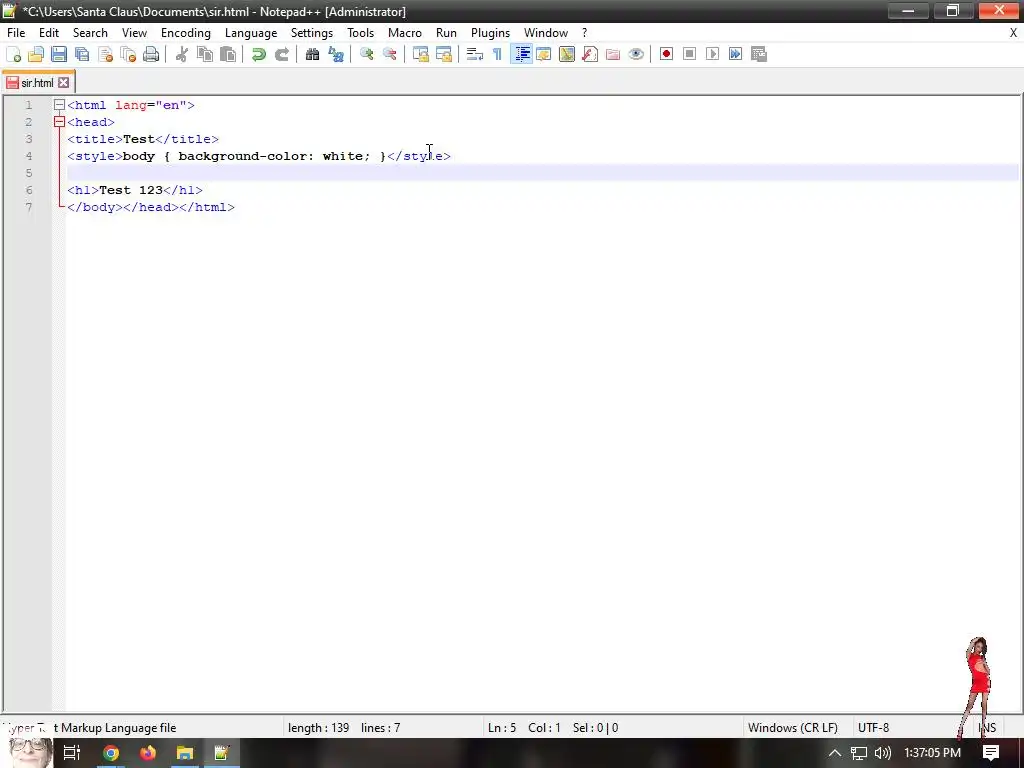Save the current file via floppy icon
This screenshot has height=768, width=1024.
(x=59, y=54)
